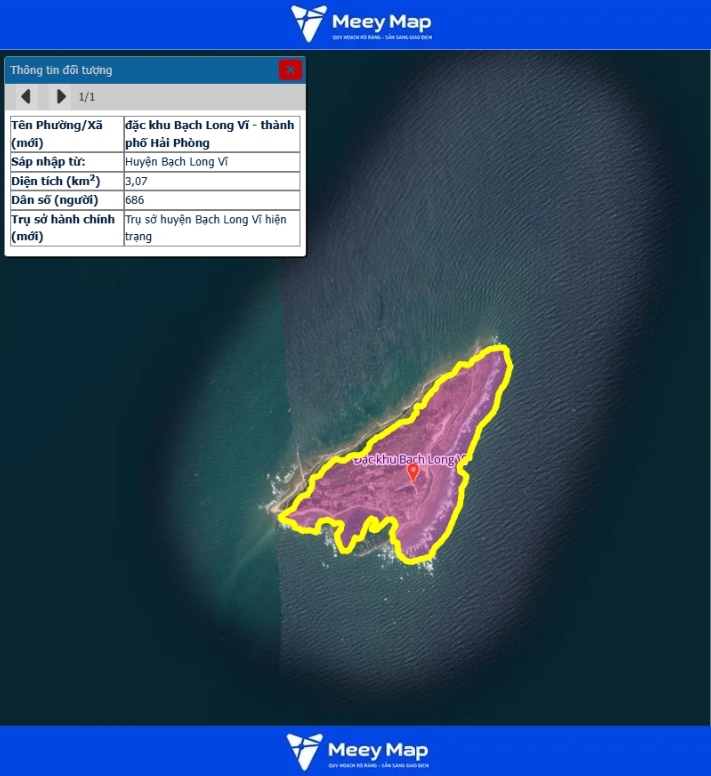The height and width of the screenshot is (776, 711).
Task: Go to previous object with left arrow
Action: click(x=26, y=97)
